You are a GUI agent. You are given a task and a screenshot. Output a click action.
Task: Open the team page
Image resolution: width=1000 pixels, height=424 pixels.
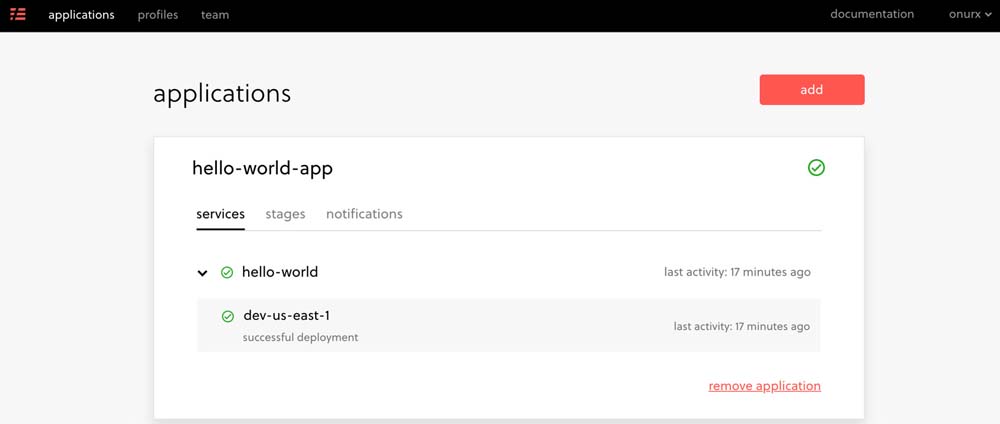click(215, 15)
